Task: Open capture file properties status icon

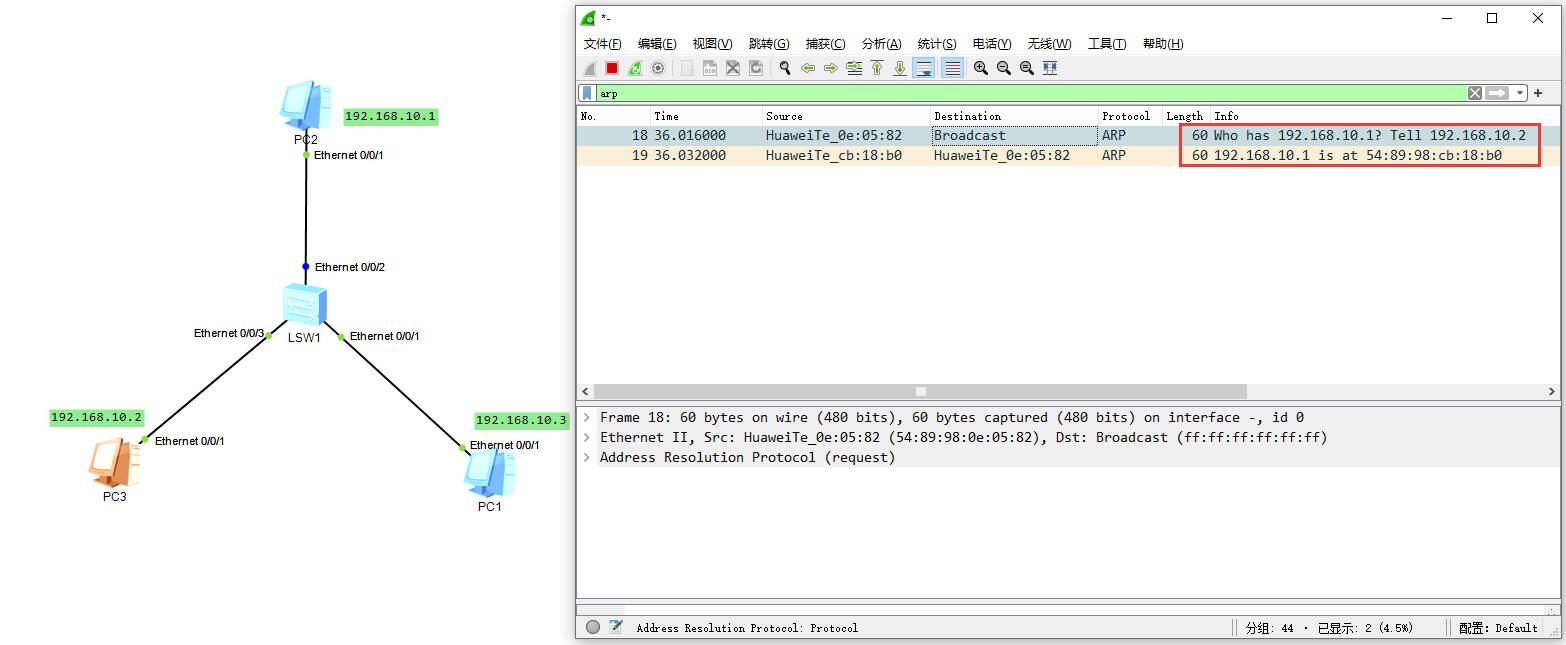Action: point(616,627)
